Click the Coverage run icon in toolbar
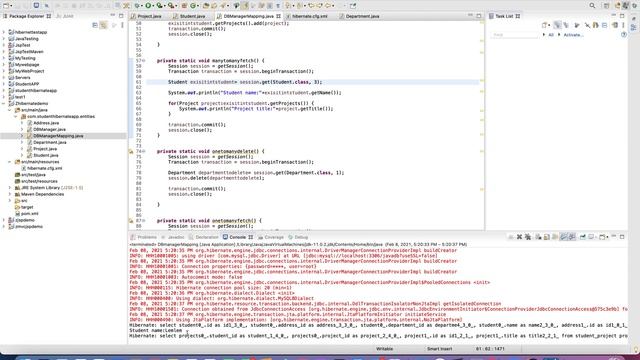This screenshot has width=640, height=360. [160, 6]
